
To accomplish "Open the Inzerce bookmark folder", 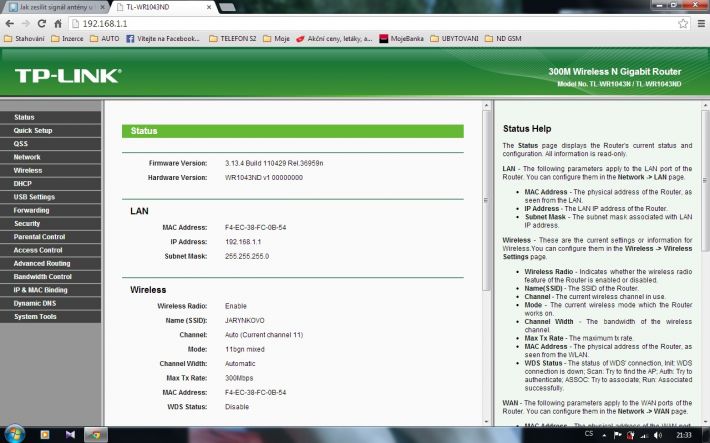I will point(67,39).
